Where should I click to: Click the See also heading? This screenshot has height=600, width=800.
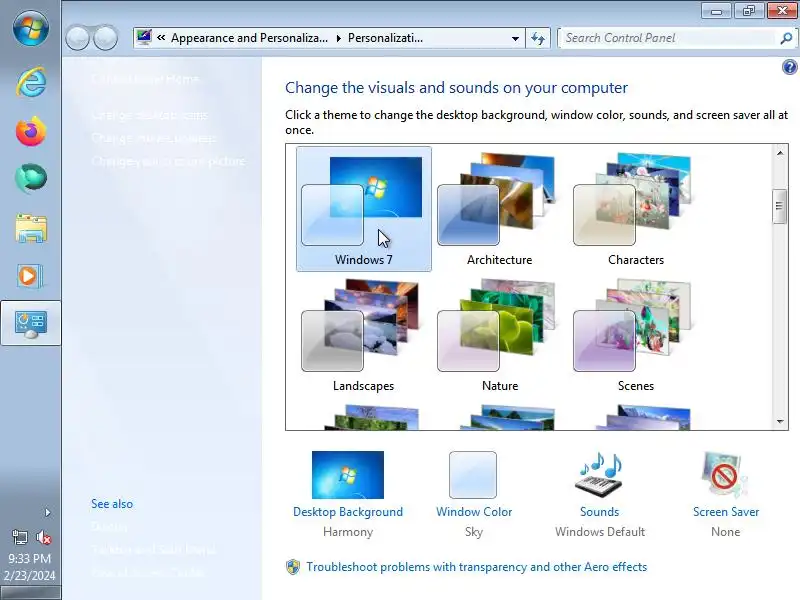coord(112,504)
